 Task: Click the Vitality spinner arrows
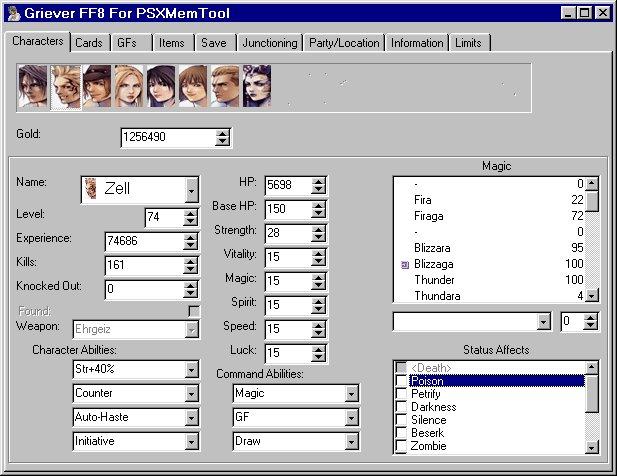click(318, 257)
